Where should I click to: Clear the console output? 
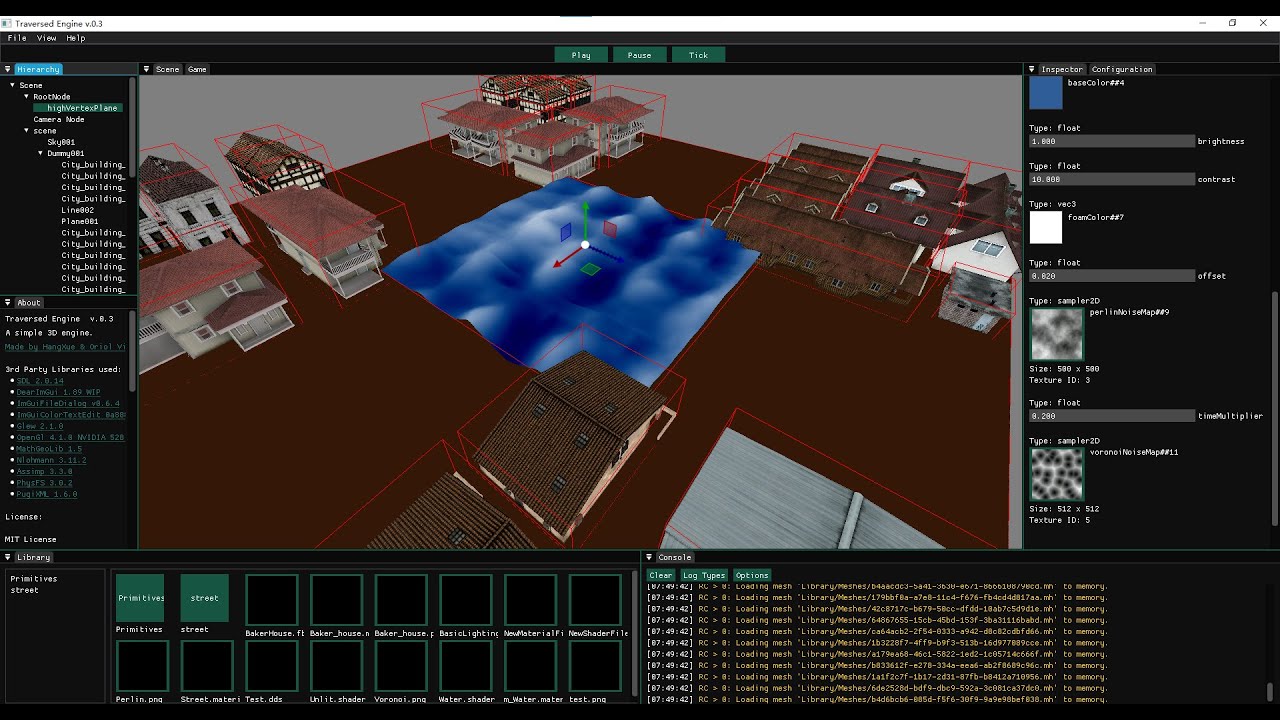pyautogui.click(x=661, y=575)
